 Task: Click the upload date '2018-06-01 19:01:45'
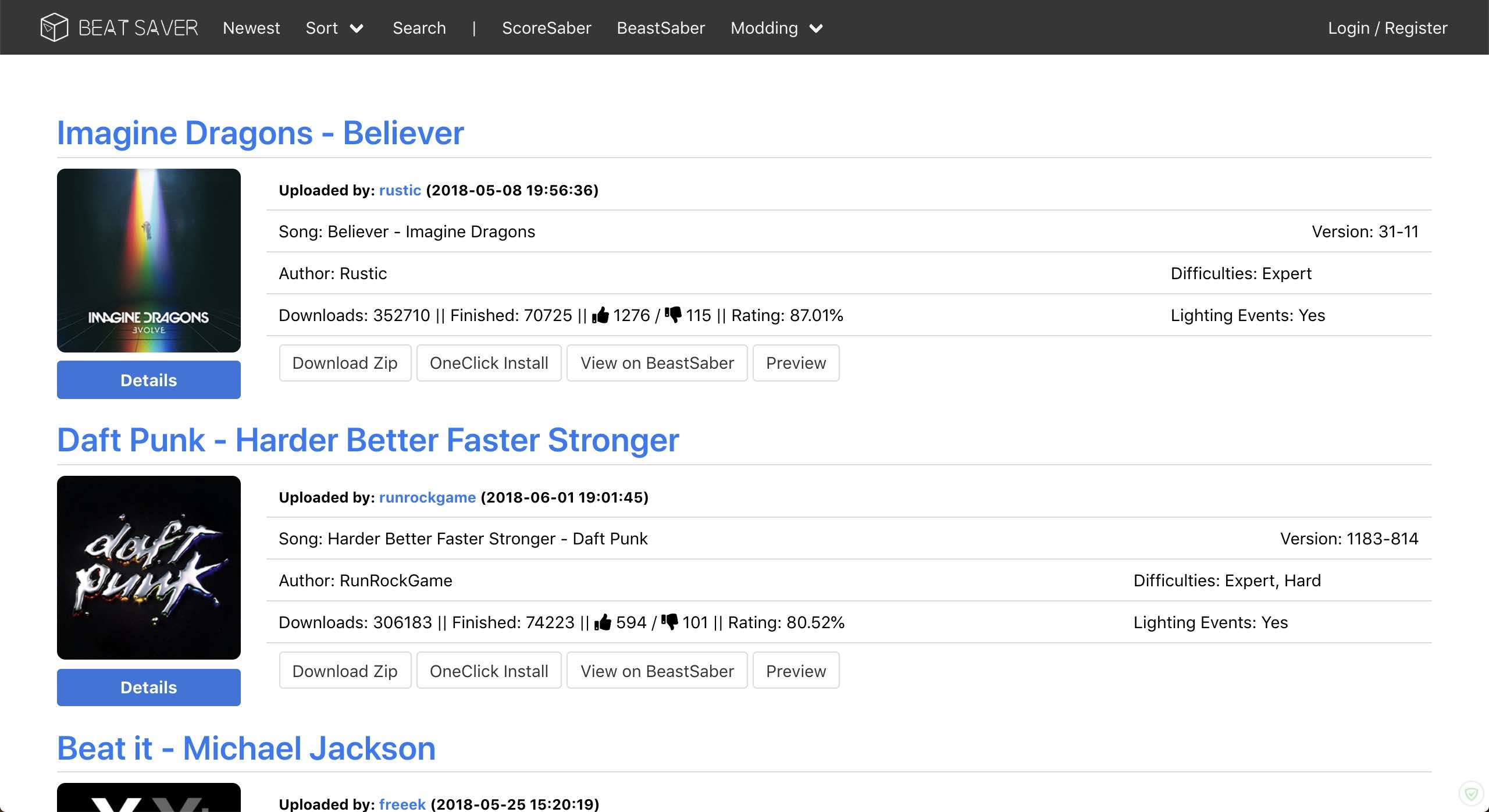point(564,497)
